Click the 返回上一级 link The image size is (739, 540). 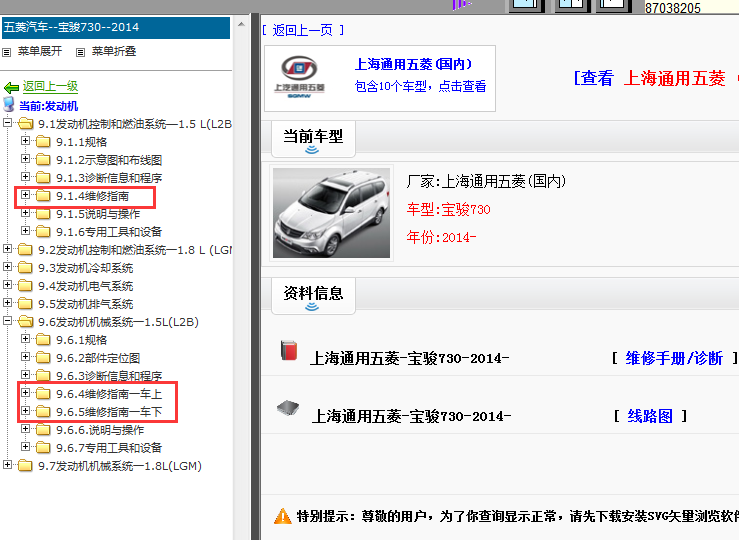point(50,87)
